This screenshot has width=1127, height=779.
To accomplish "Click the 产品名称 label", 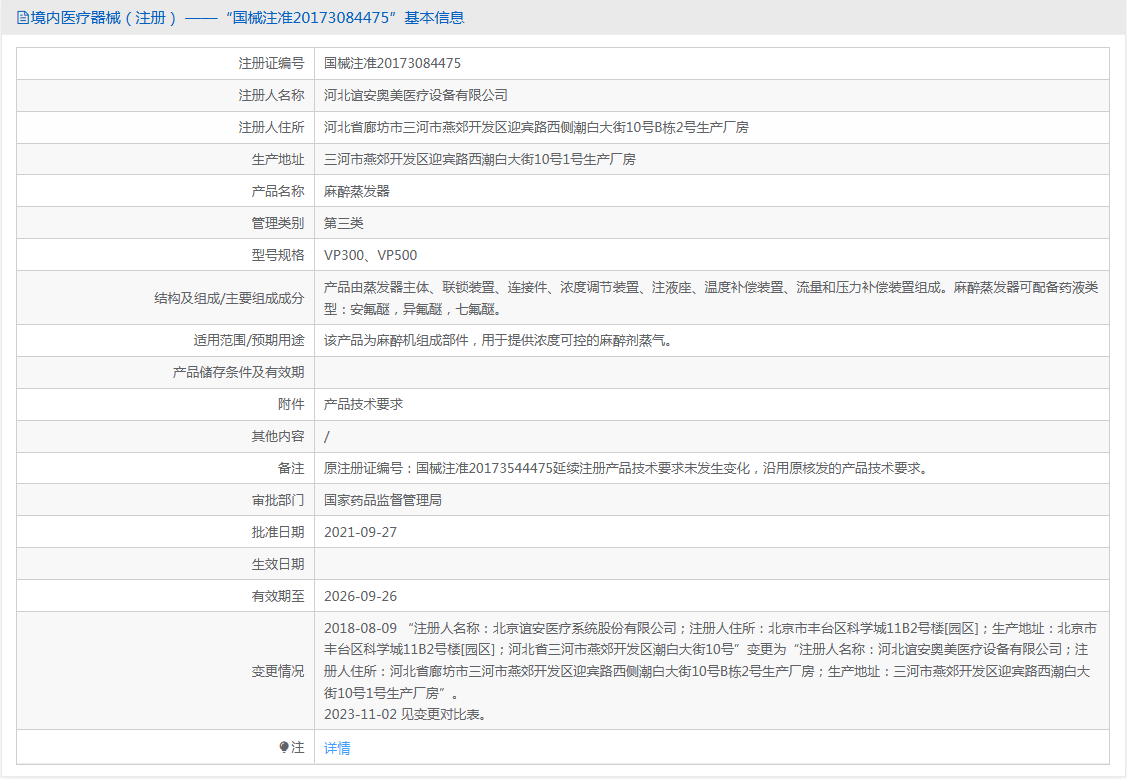I will (x=277, y=191).
